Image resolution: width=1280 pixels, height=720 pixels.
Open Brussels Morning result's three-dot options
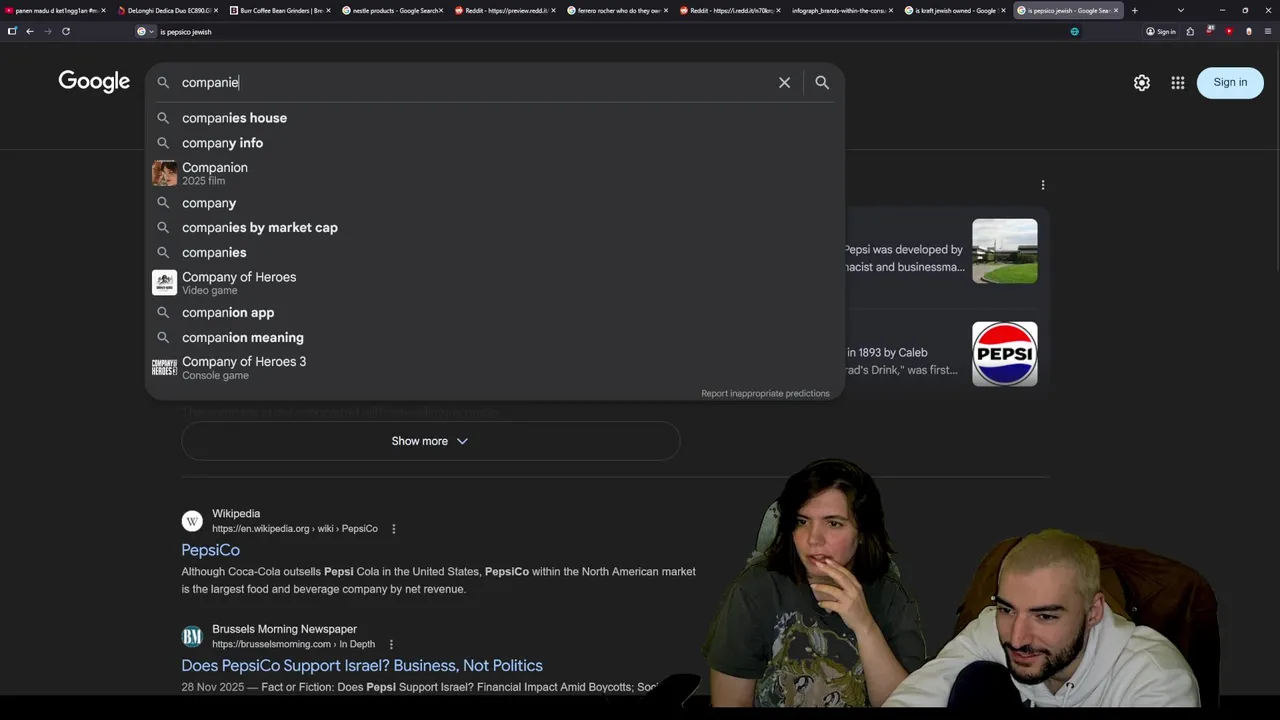(391, 645)
